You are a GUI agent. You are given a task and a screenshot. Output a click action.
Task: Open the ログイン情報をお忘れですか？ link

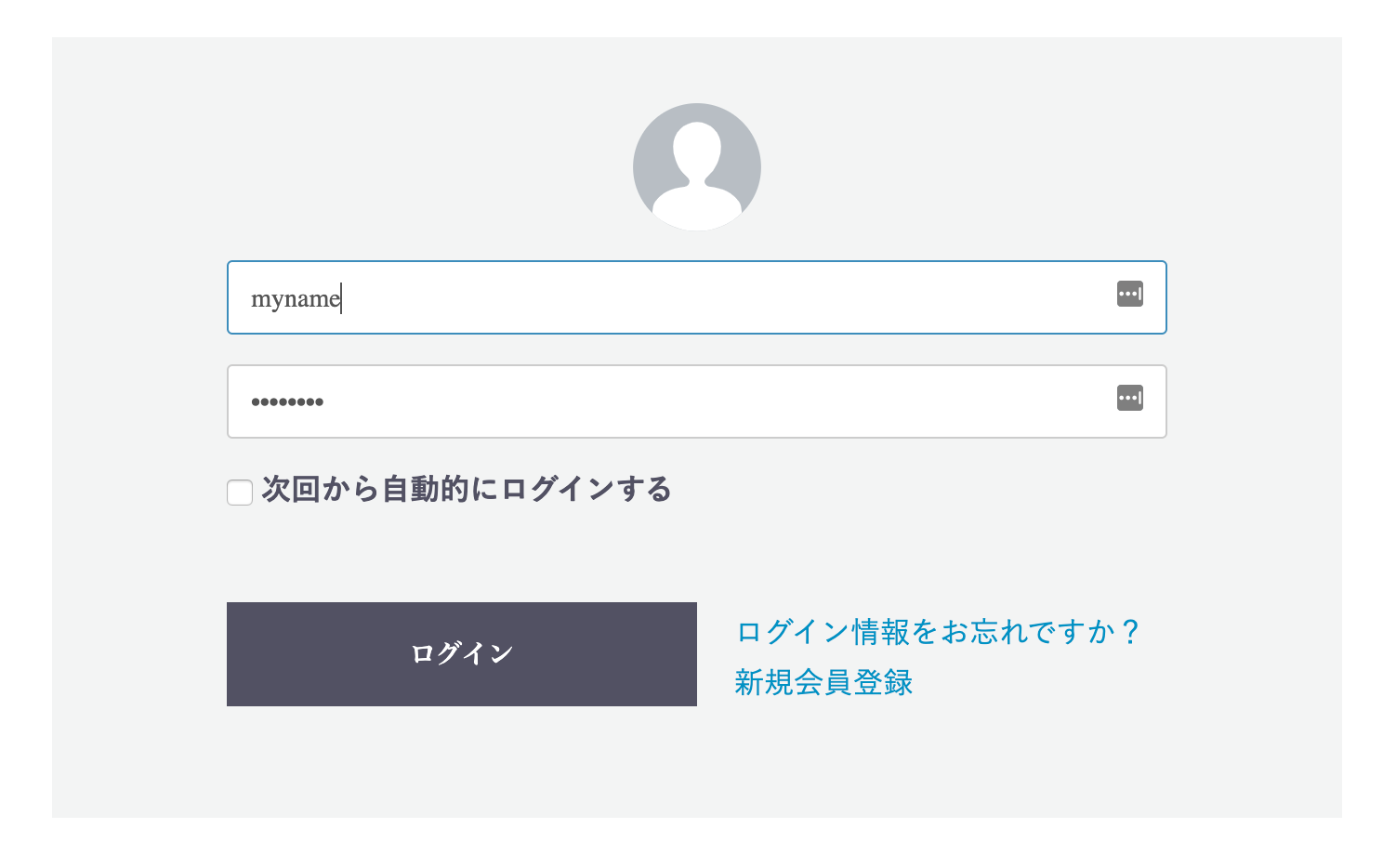click(938, 632)
